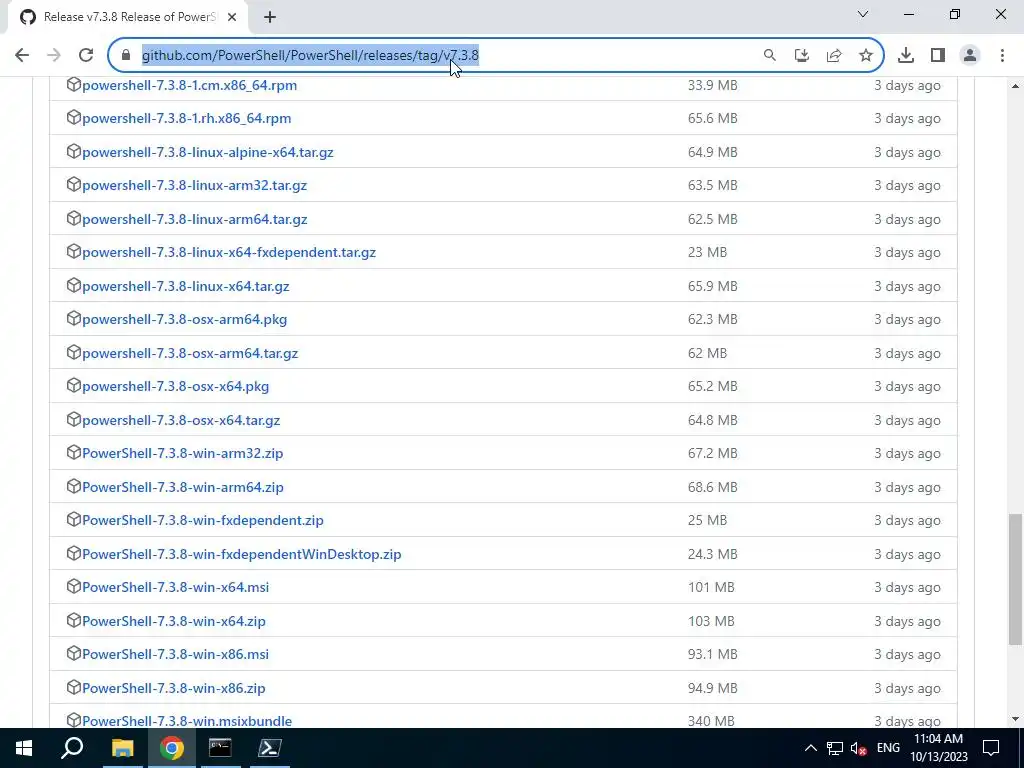The image size is (1024, 768).
Task: Close the Release v7.3.8 tab
Action: point(232,17)
